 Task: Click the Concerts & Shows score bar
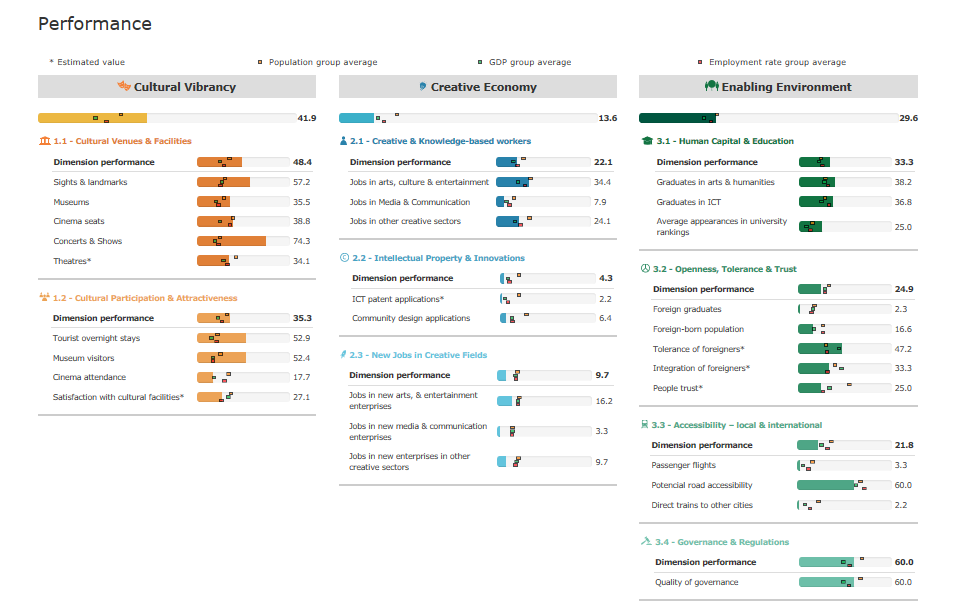(x=242, y=241)
